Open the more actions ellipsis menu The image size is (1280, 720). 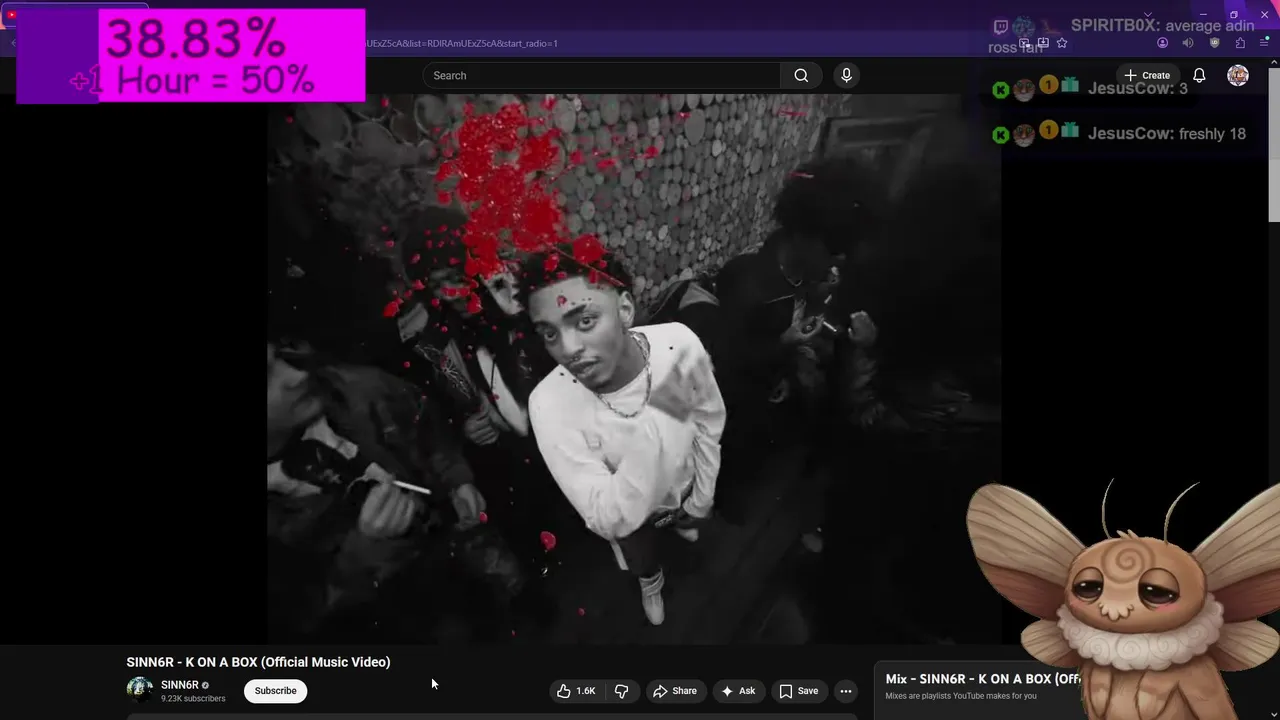point(846,691)
